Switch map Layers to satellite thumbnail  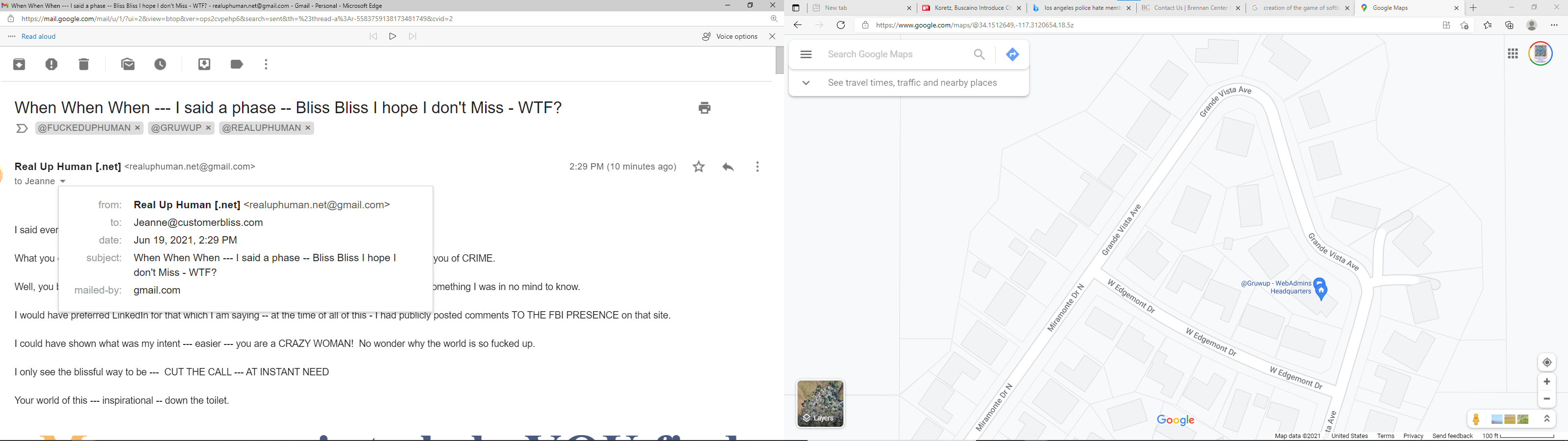click(820, 403)
